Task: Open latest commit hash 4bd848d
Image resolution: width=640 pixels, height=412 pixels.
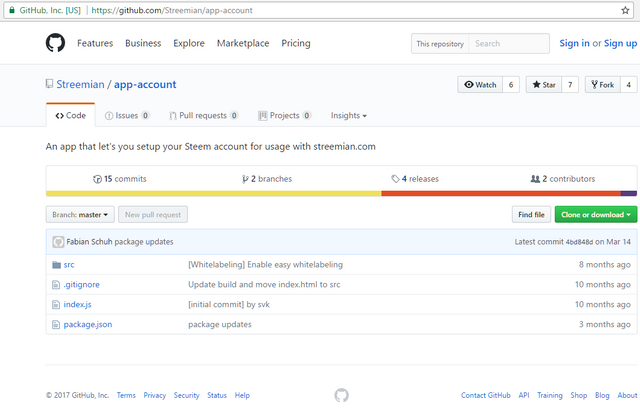Action: [579, 242]
